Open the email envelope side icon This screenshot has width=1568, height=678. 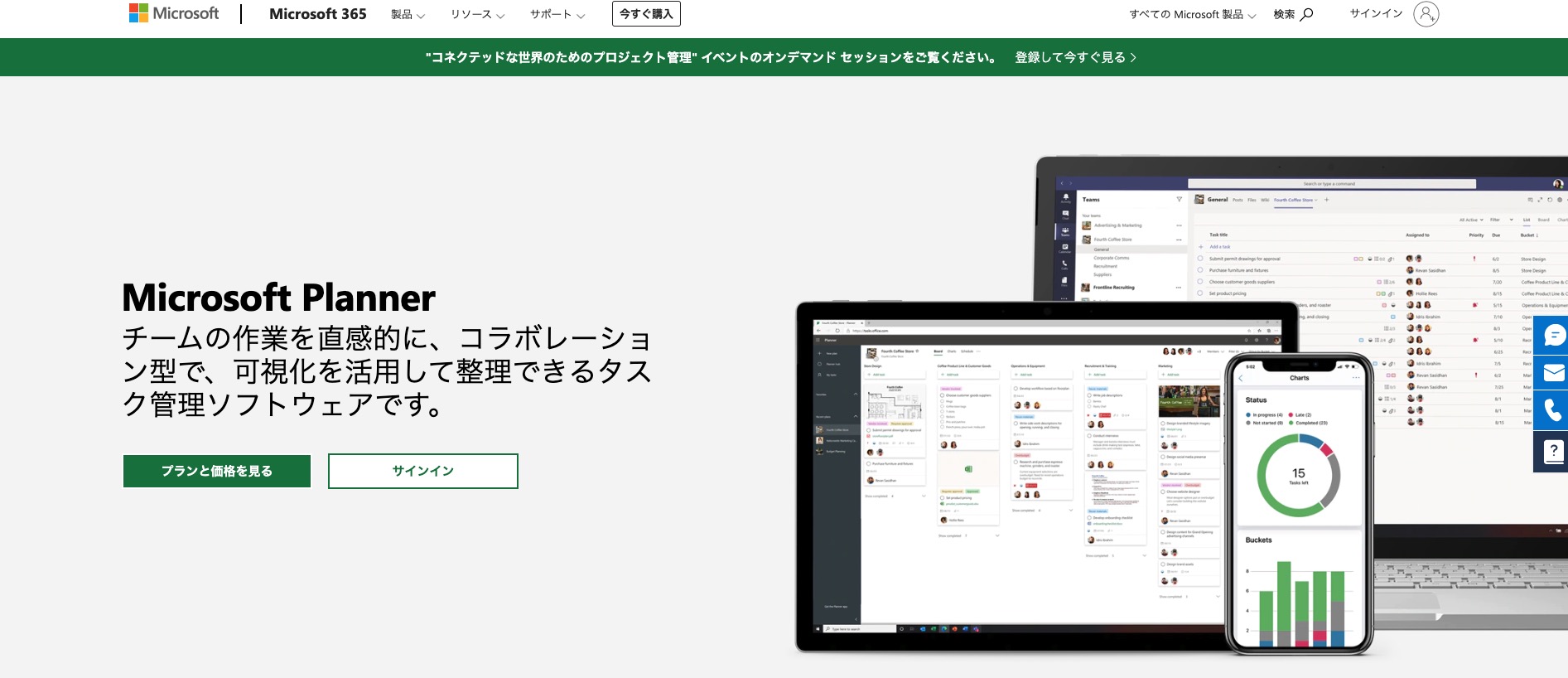pyautogui.click(x=1551, y=373)
